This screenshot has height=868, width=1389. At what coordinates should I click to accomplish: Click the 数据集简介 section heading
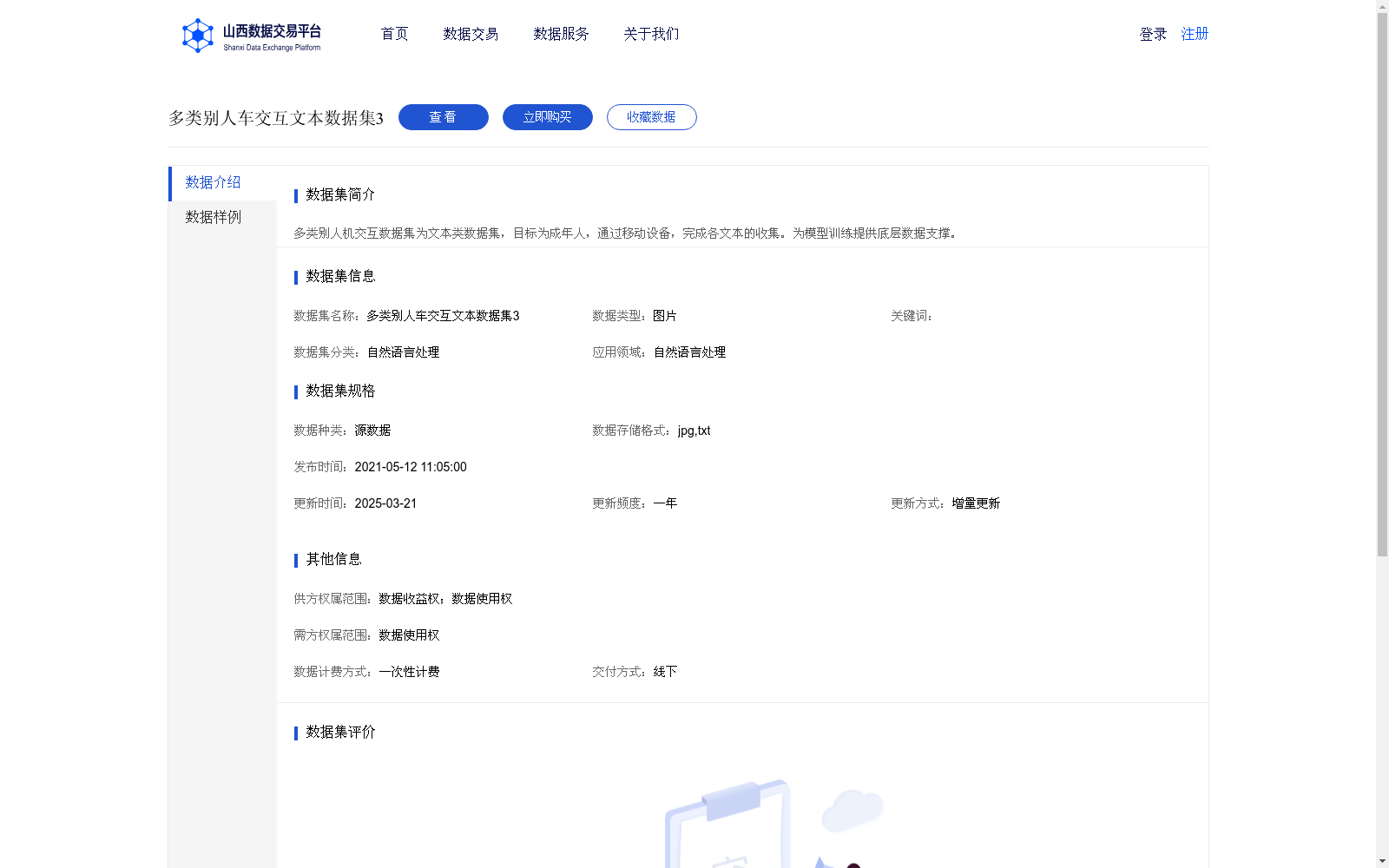(340, 194)
